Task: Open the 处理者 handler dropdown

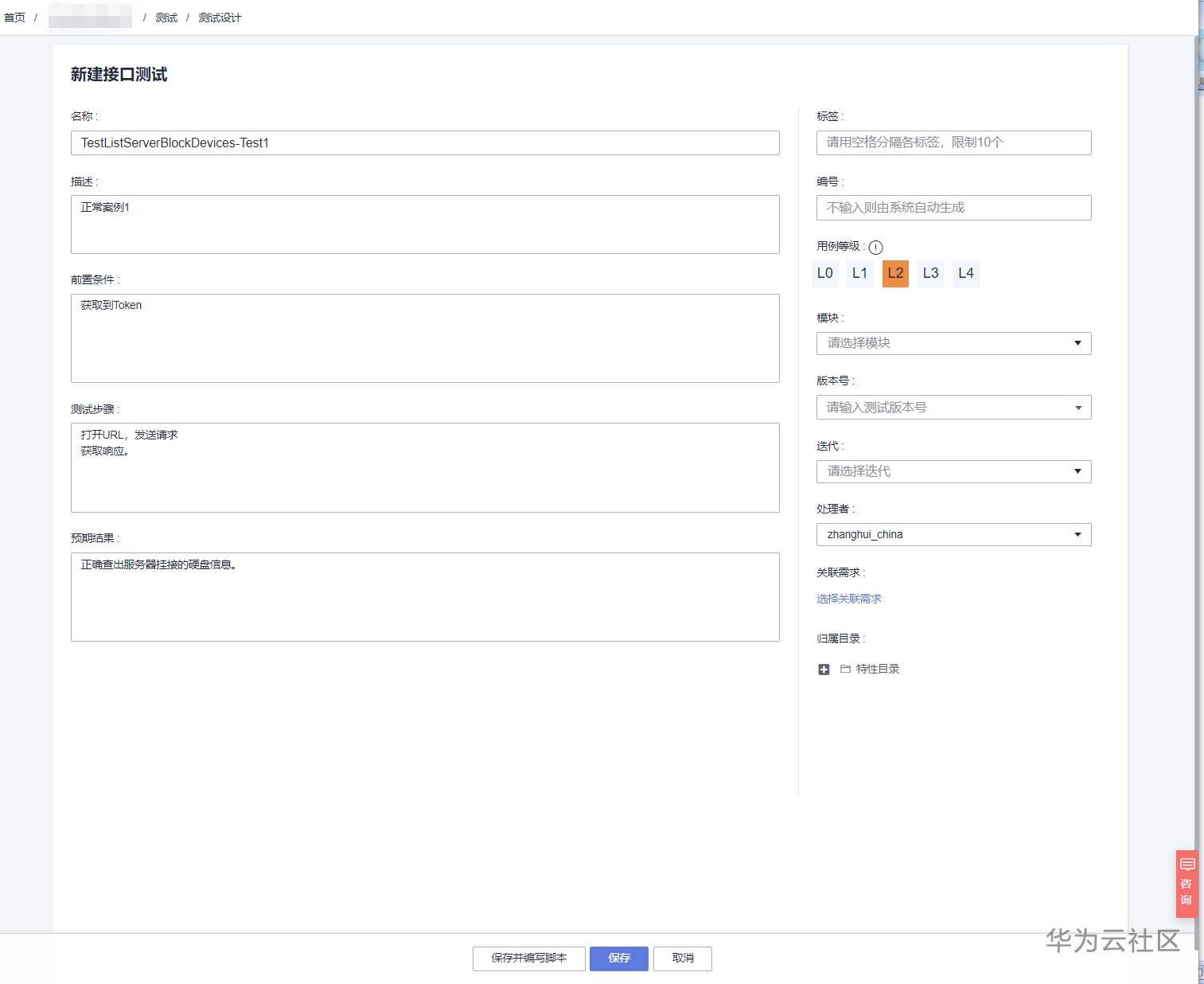Action: (953, 534)
